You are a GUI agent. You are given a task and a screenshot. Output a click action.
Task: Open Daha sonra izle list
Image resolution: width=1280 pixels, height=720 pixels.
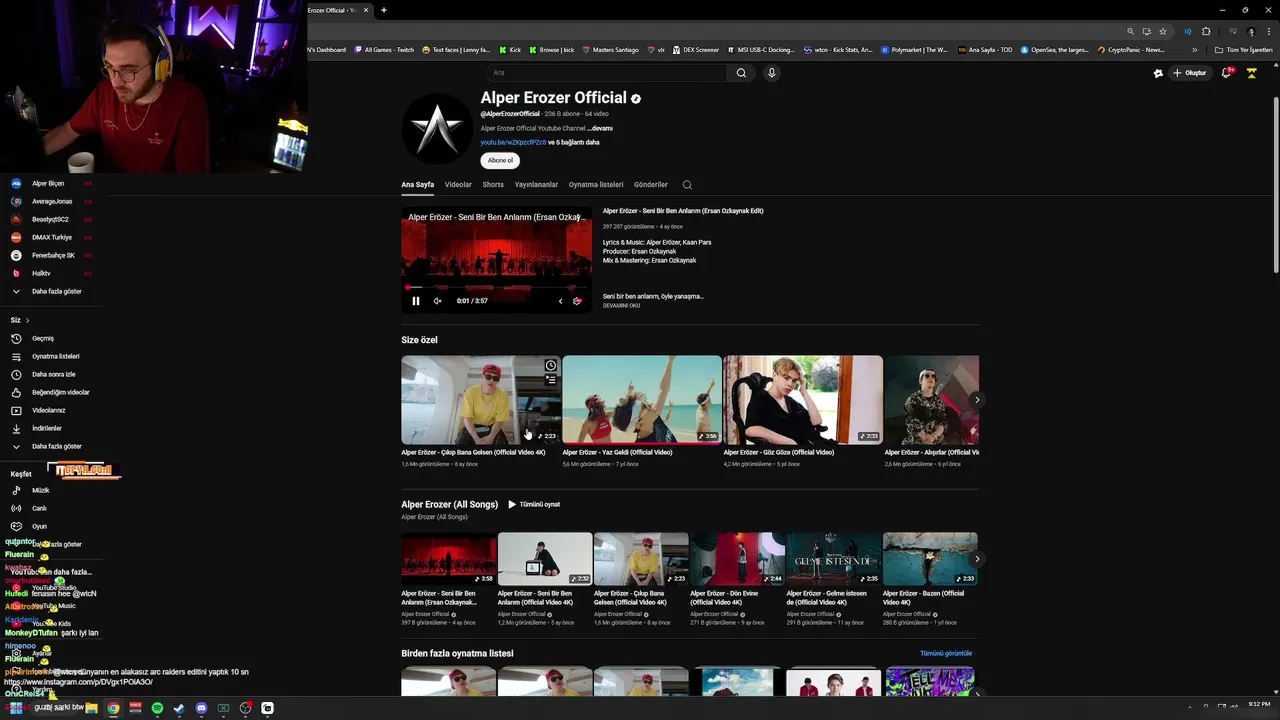(x=53, y=374)
